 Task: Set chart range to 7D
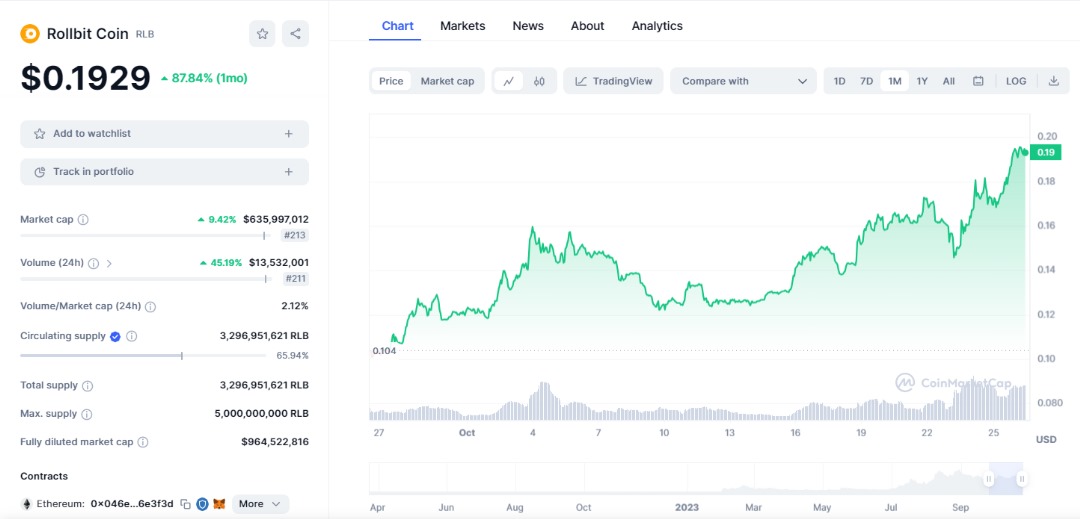(866, 81)
